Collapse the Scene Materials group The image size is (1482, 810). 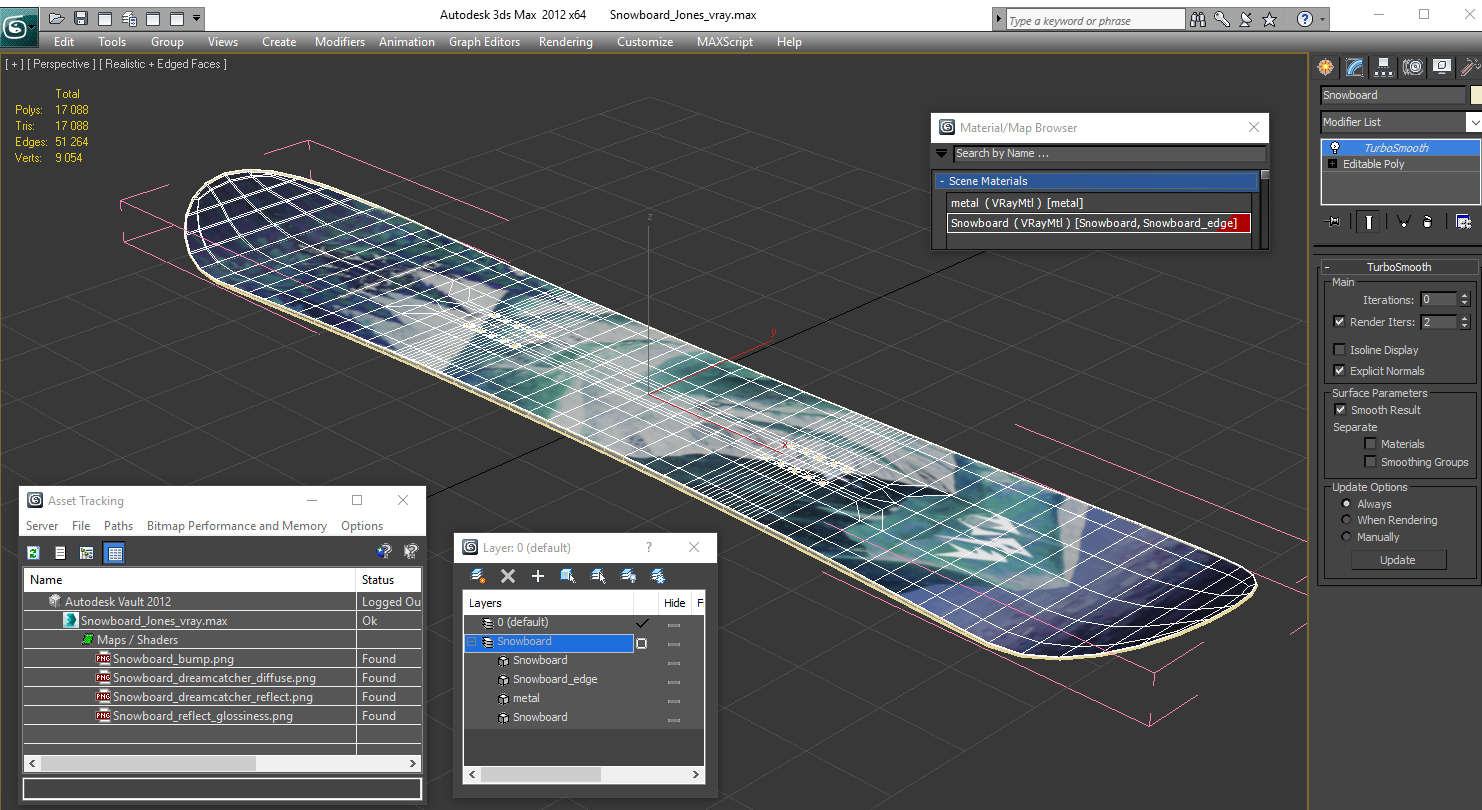[1096, 181]
